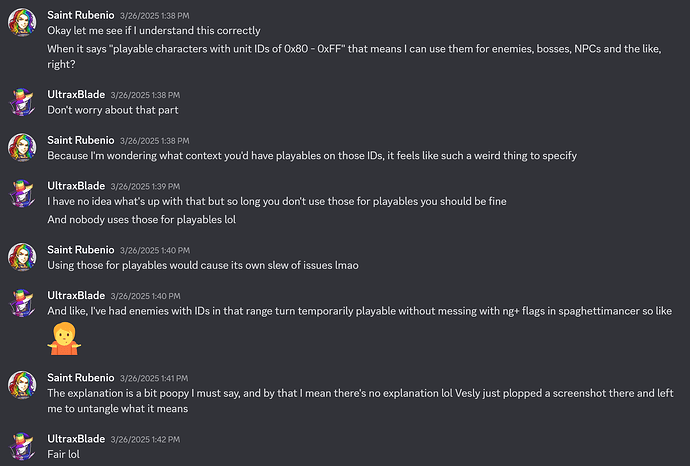The width and height of the screenshot is (690, 466).
Task: Click Saint Rubenio's avatar on the 1:40 PM message
Action: click(23, 256)
